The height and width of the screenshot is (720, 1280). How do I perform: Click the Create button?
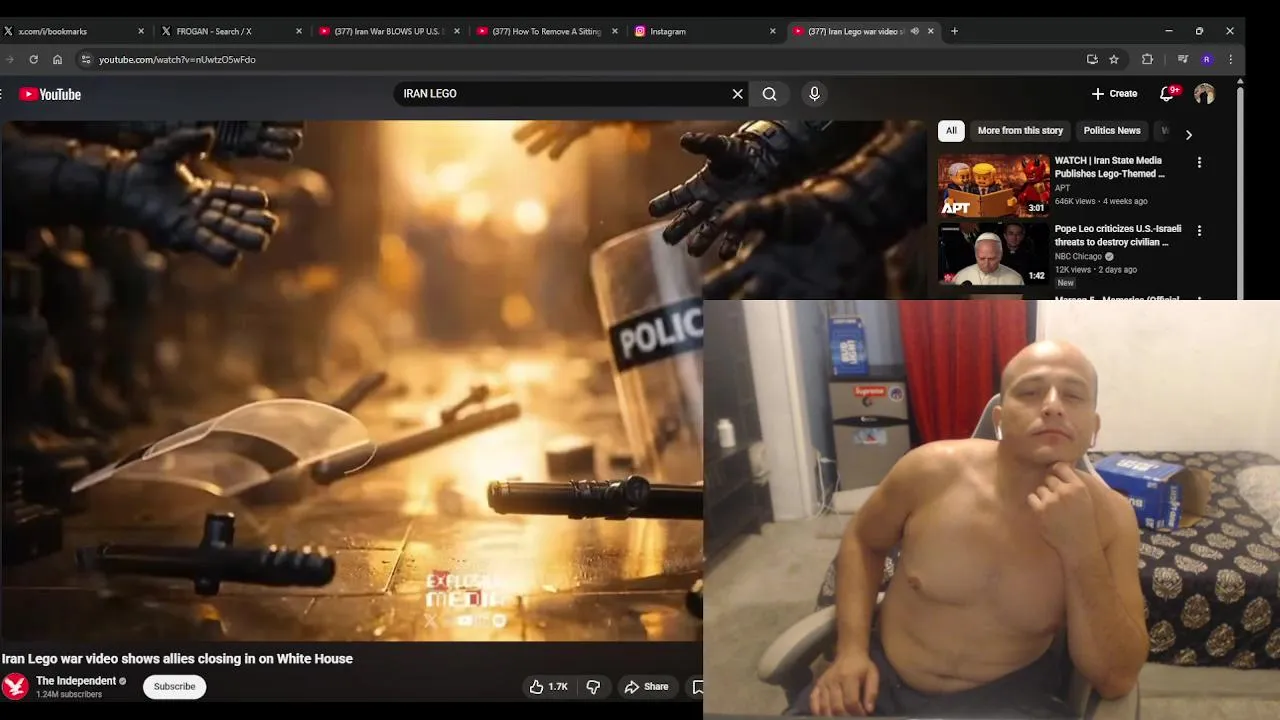click(1114, 94)
